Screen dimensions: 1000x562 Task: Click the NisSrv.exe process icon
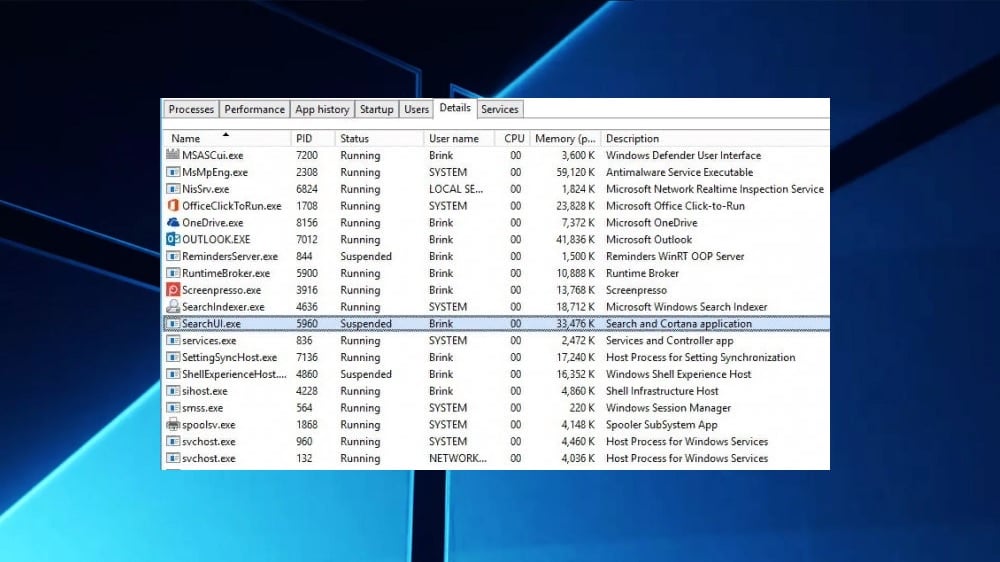pyautogui.click(x=173, y=189)
